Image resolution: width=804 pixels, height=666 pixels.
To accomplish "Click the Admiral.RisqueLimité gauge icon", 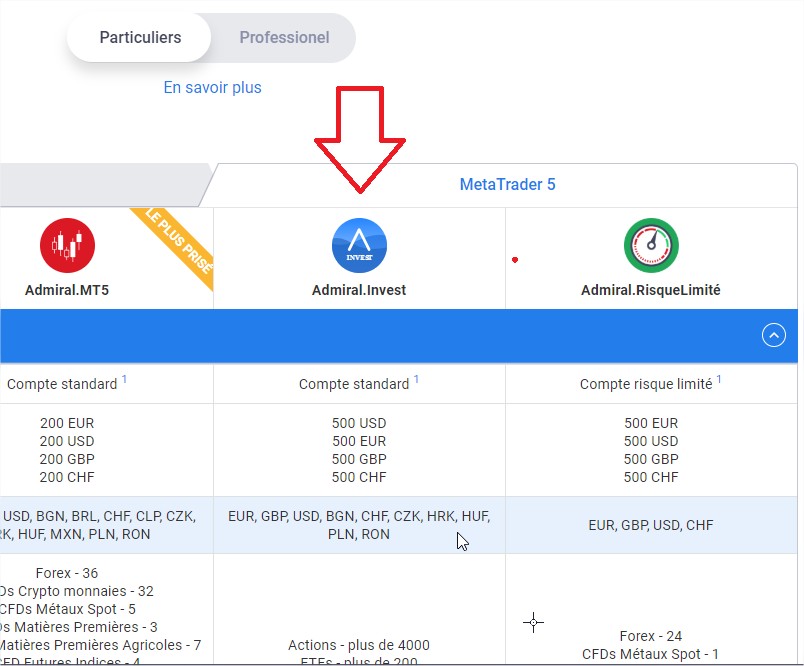I will tap(651, 245).
